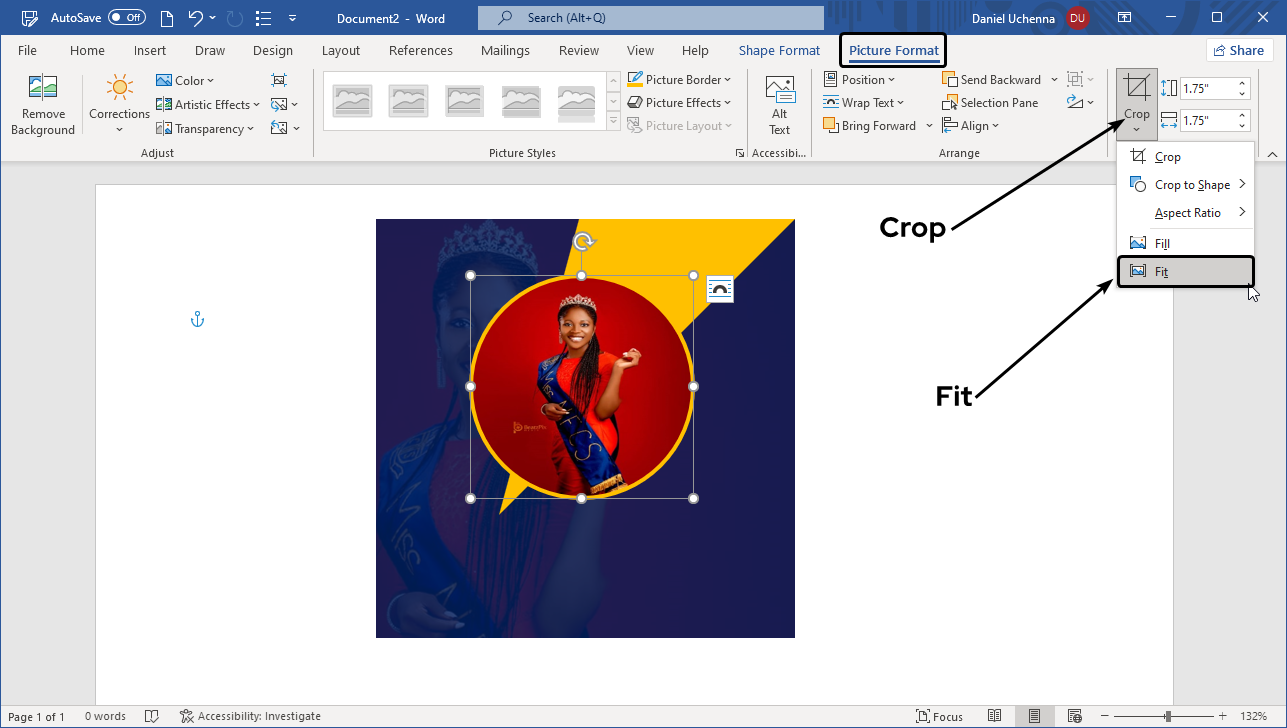Click the Undo icon in title bar
This screenshot has width=1287, height=728.
click(x=196, y=18)
